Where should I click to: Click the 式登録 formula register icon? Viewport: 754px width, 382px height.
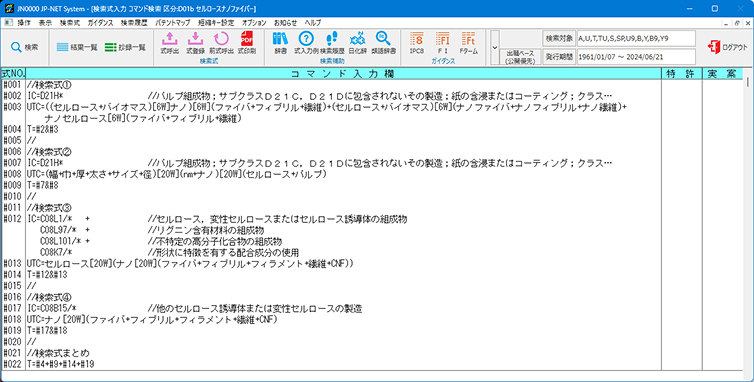(x=195, y=42)
